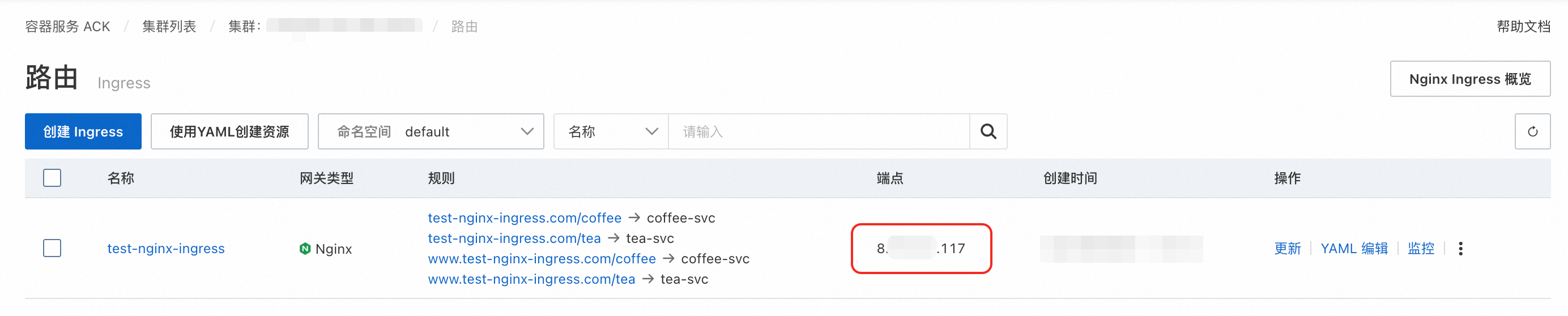Click the 创建 Ingress button

83,131
